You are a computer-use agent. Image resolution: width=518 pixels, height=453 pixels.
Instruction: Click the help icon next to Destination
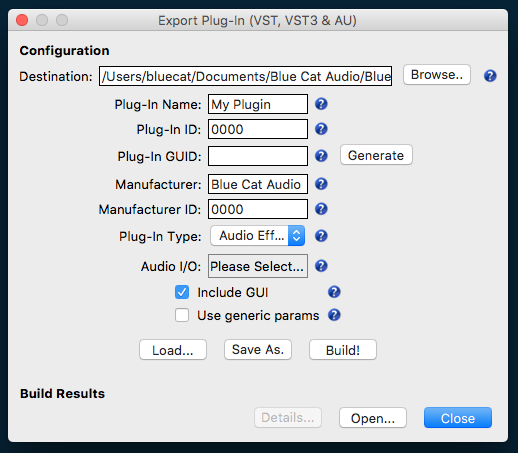pyautogui.click(x=490, y=76)
